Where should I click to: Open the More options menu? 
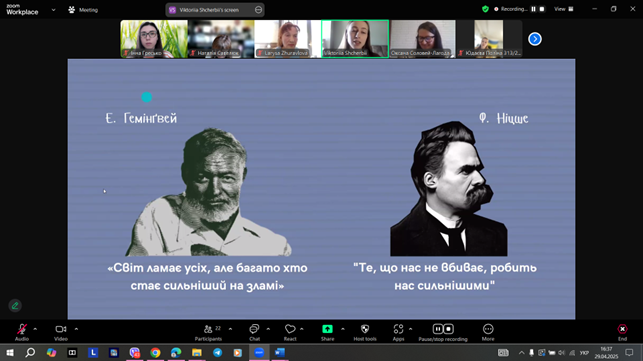pos(488,332)
